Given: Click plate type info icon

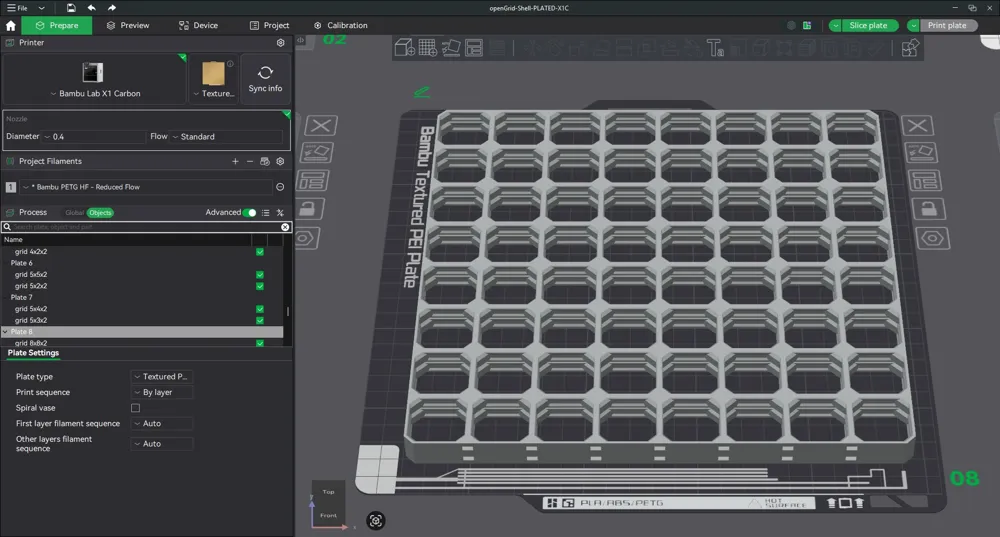Looking at the screenshot, I should click(230, 64).
